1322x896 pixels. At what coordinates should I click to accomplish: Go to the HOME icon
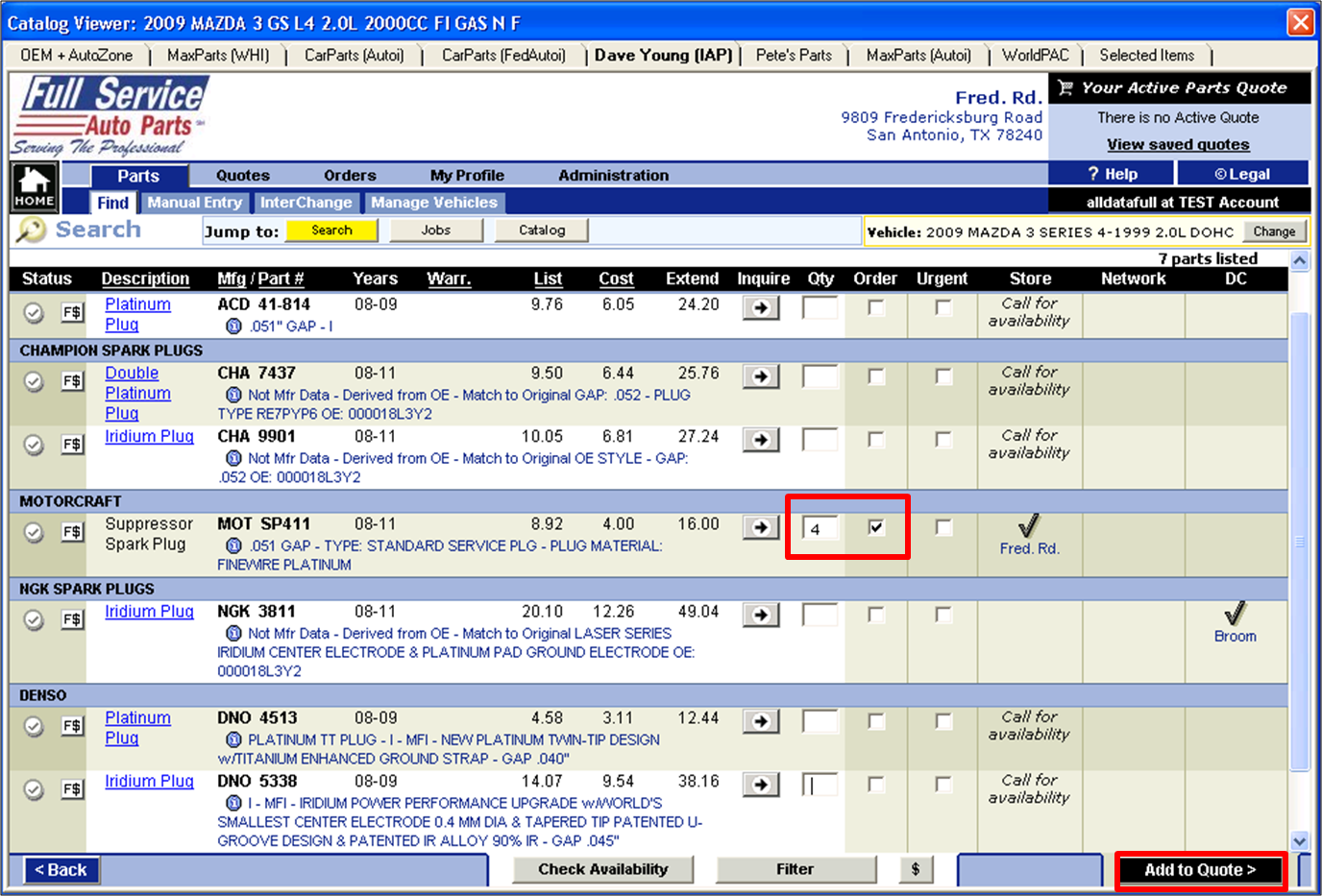click(35, 186)
